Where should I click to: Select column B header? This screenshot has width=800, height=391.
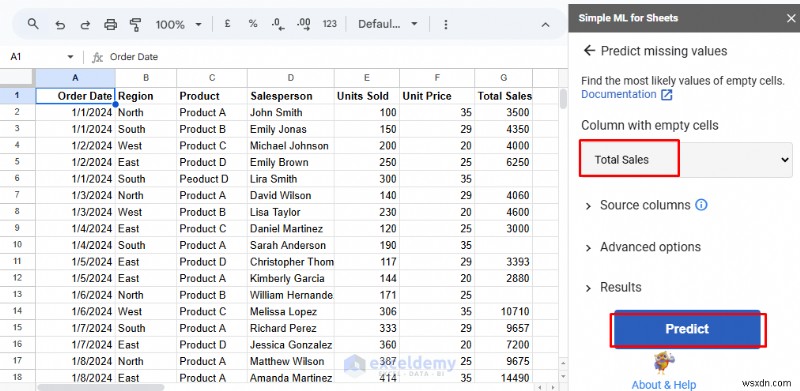point(146,78)
